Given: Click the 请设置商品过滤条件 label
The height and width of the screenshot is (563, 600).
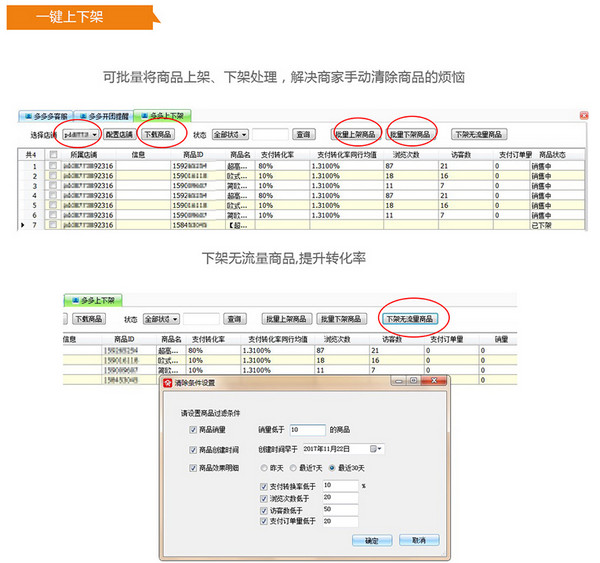Looking at the screenshot, I should tap(210, 413).
